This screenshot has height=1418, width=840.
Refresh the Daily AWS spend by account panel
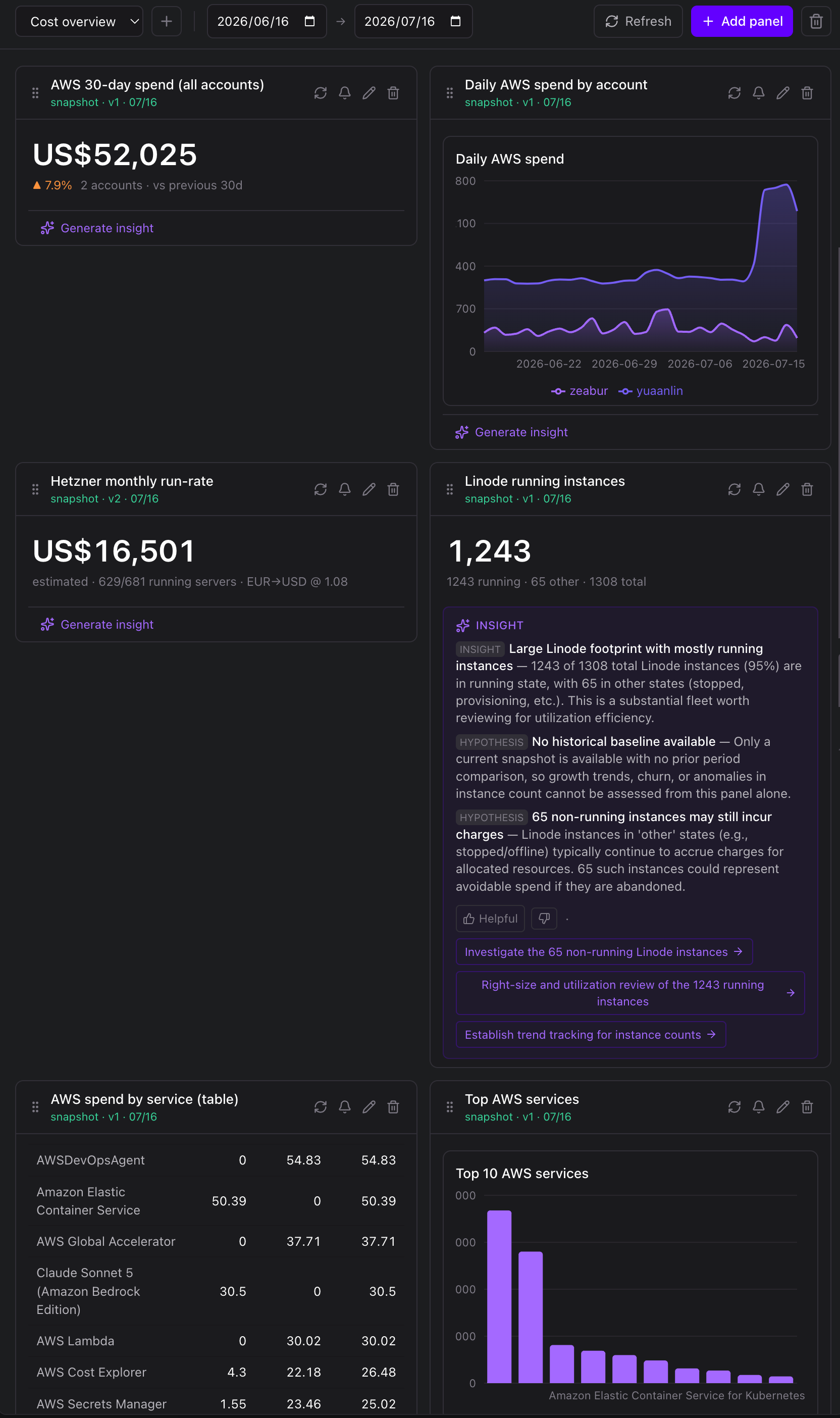coord(734,93)
